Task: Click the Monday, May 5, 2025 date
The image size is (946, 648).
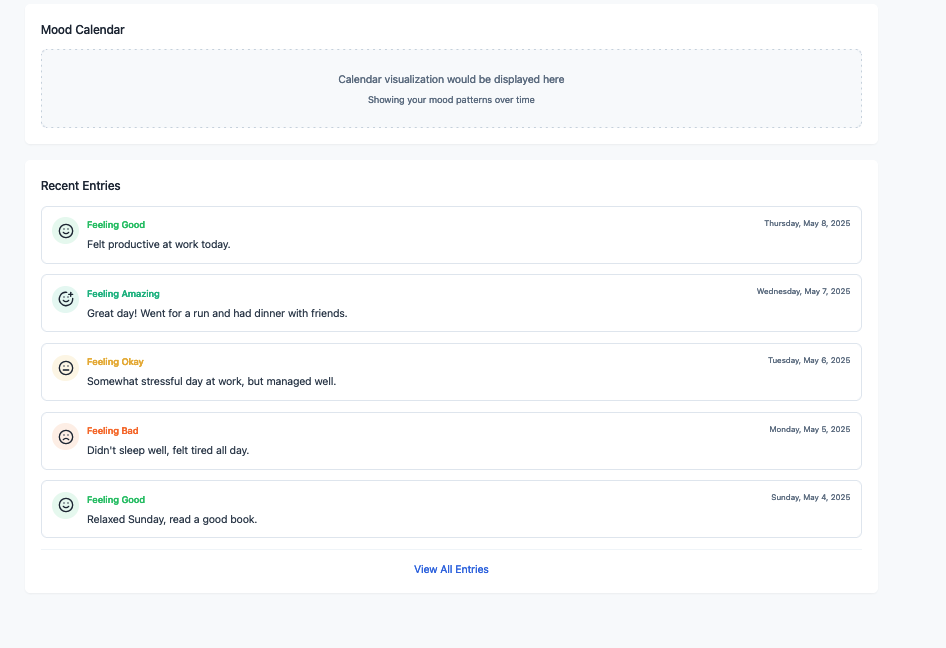Action: click(x=809, y=429)
